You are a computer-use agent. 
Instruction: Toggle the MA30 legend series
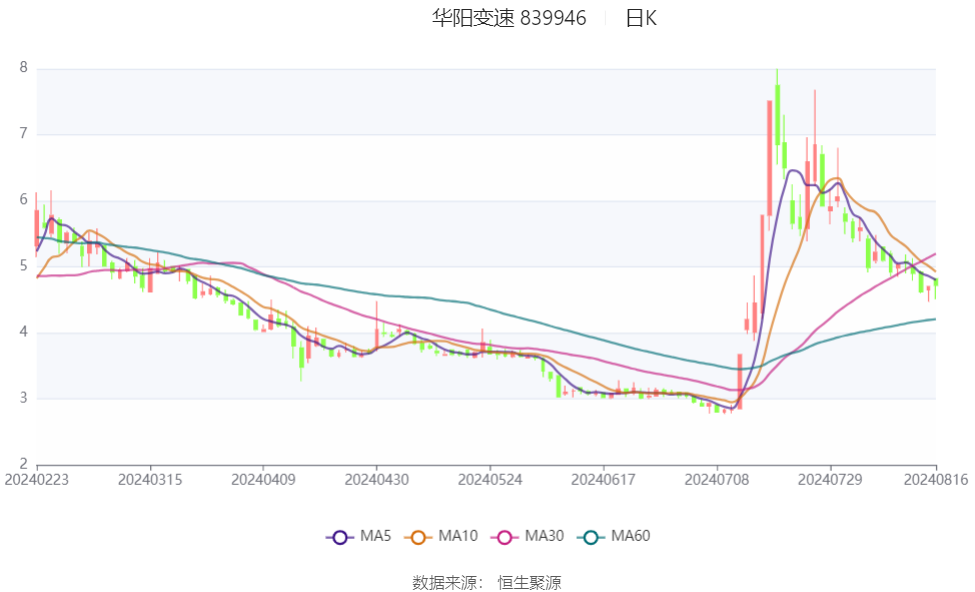pos(527,536)
